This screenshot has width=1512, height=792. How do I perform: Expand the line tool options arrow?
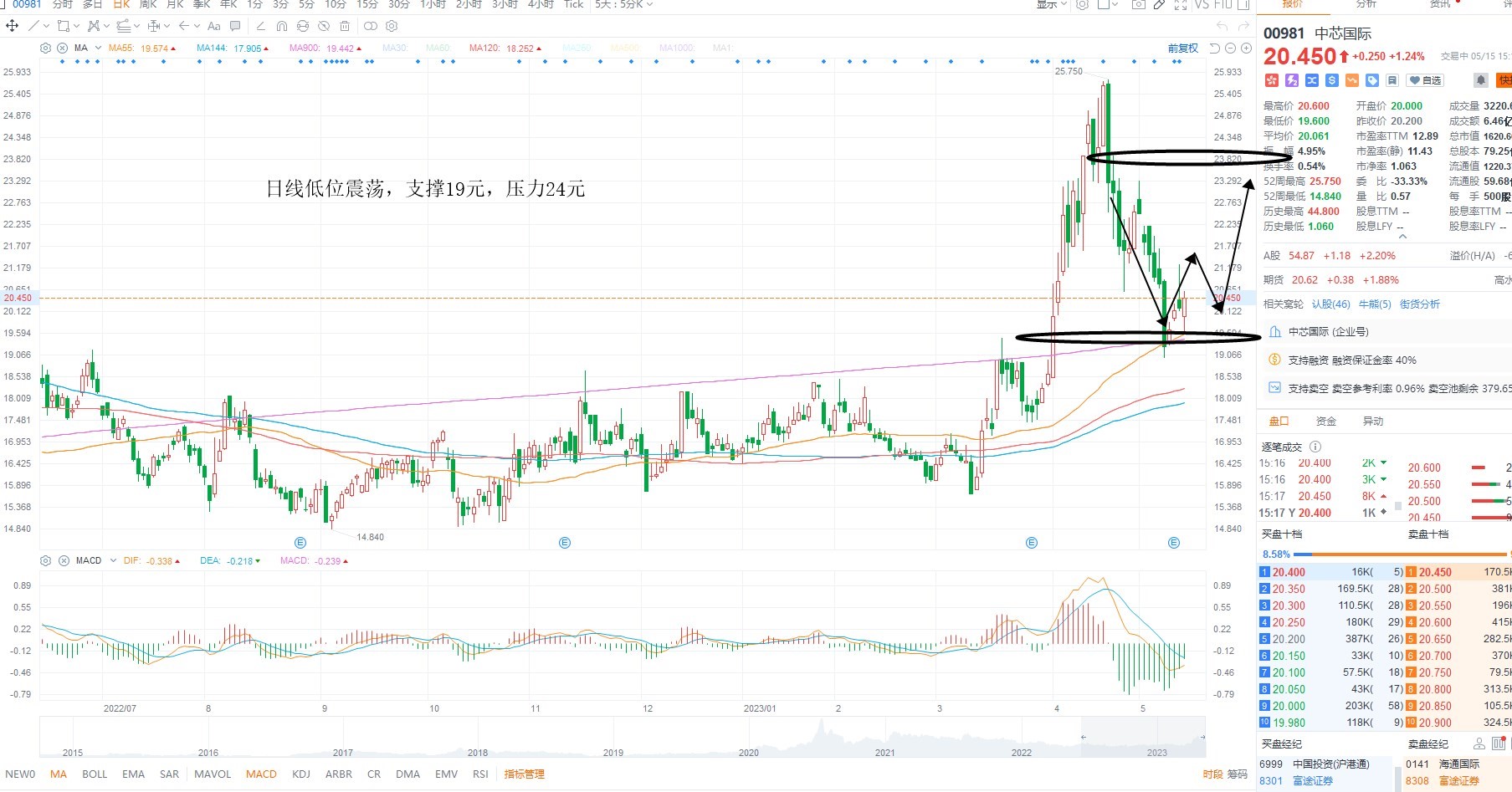click(46, 26)
